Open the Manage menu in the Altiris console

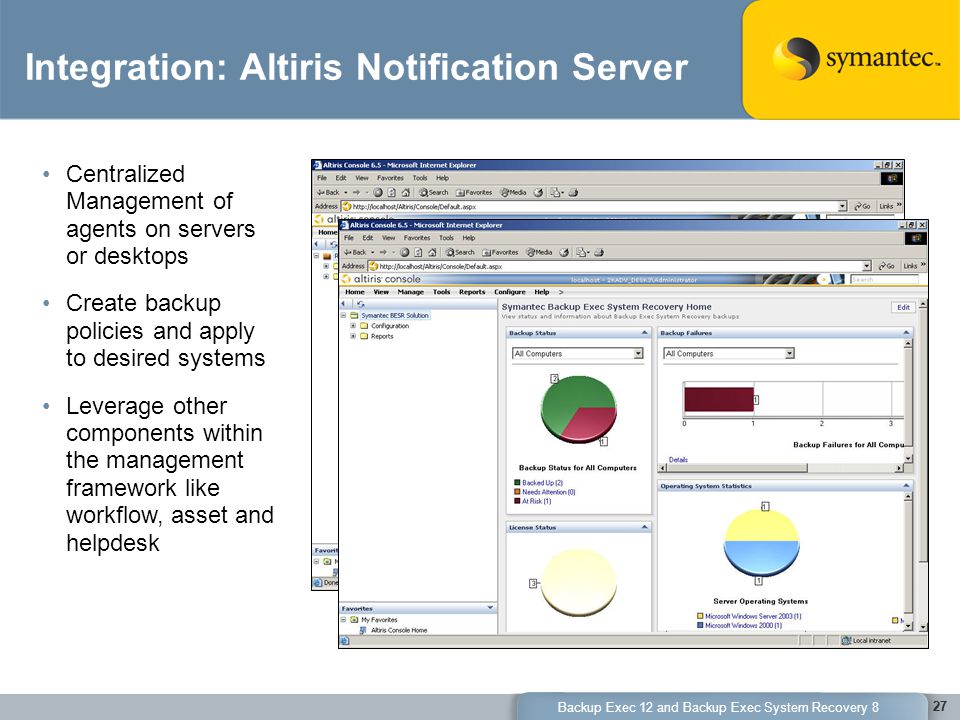(x=410, y=292)
